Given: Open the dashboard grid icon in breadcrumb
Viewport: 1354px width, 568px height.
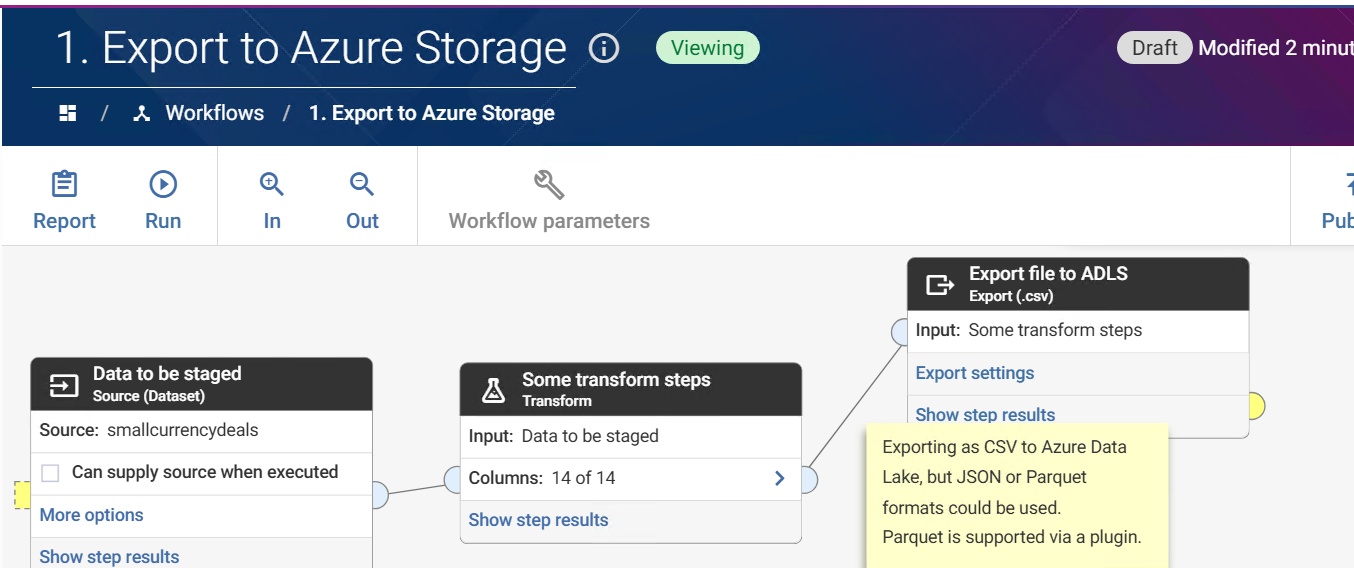Looking at the screenshot, I should (68, 113).
